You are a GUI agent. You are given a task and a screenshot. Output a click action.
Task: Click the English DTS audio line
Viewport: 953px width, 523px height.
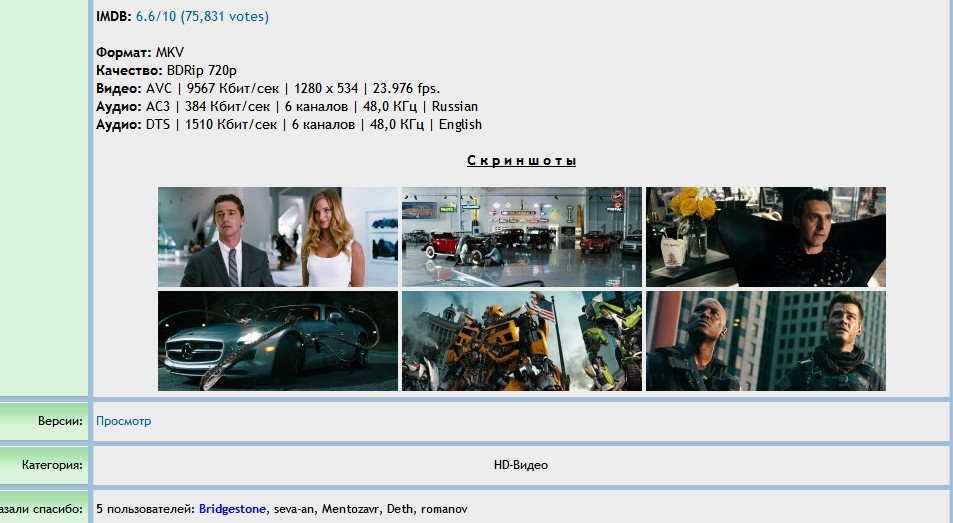click(289, 125)
